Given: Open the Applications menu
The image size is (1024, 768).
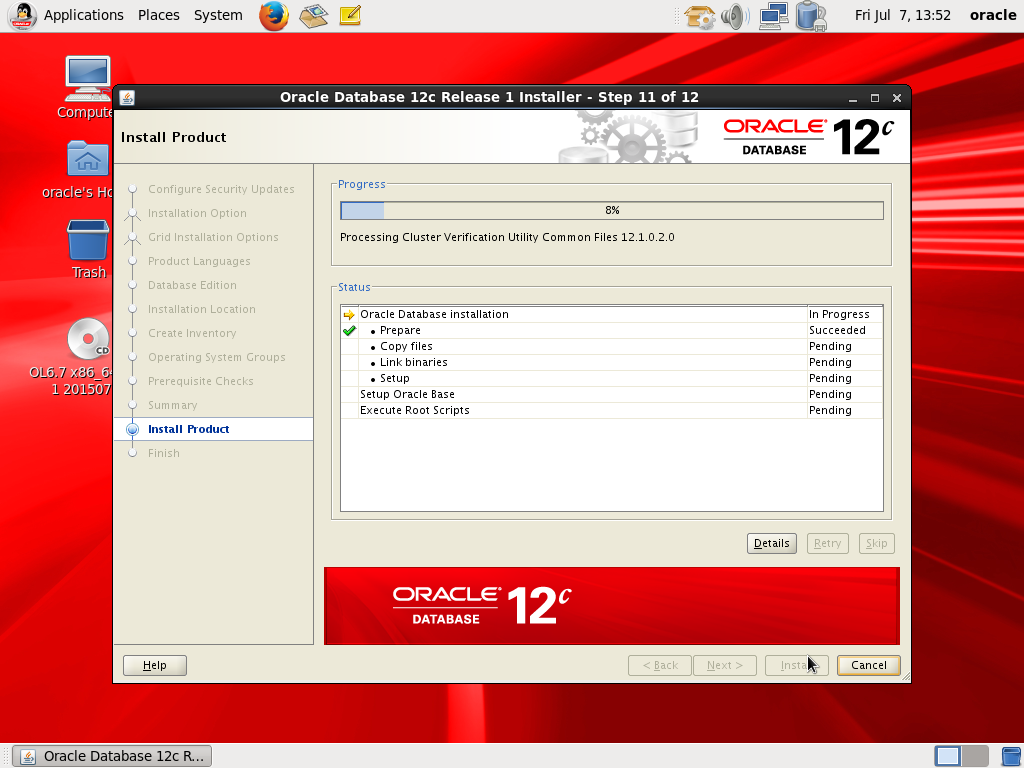Looking at the screenshot, I should point(84,15).
